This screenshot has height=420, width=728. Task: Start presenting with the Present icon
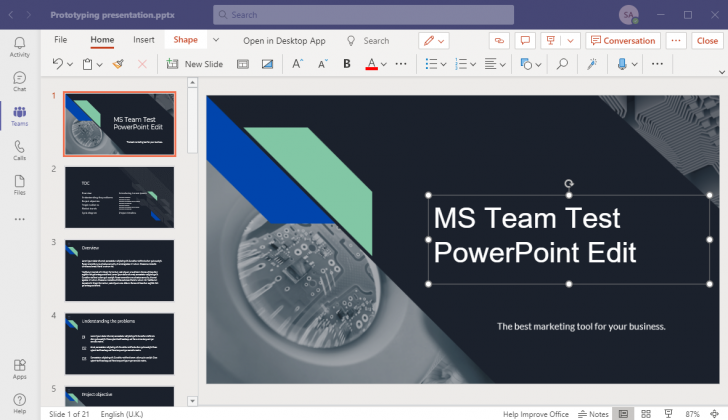(x=551, y=41)
